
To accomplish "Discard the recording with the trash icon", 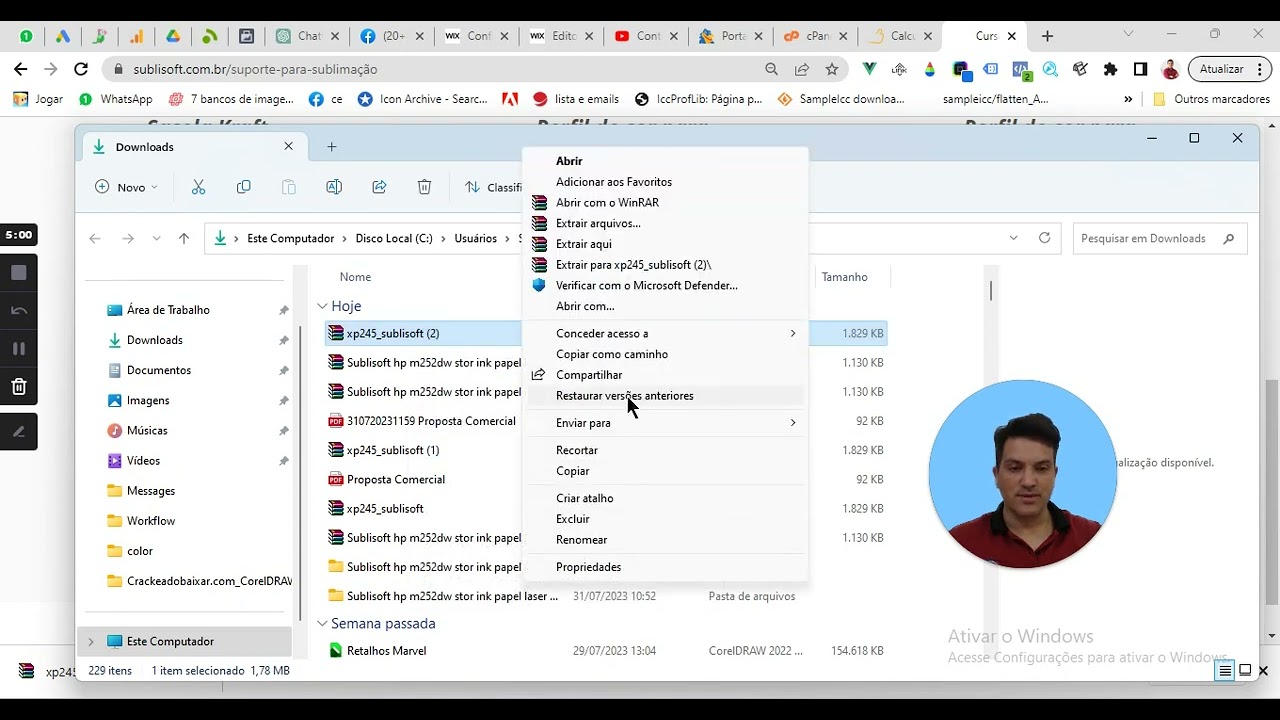I will pos(19,386).
